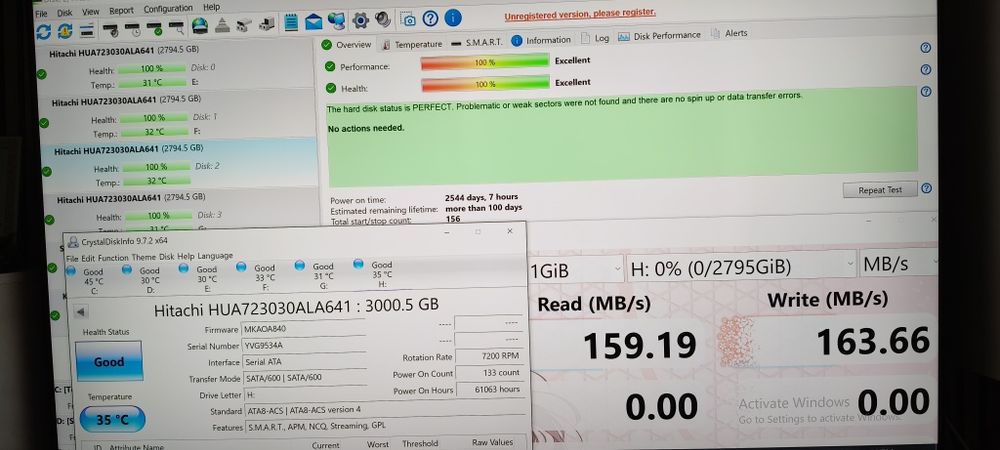Open CrystalDiskInfo Function menu
Viewport: 1000px width, 450px height.
tap(114, 257)
